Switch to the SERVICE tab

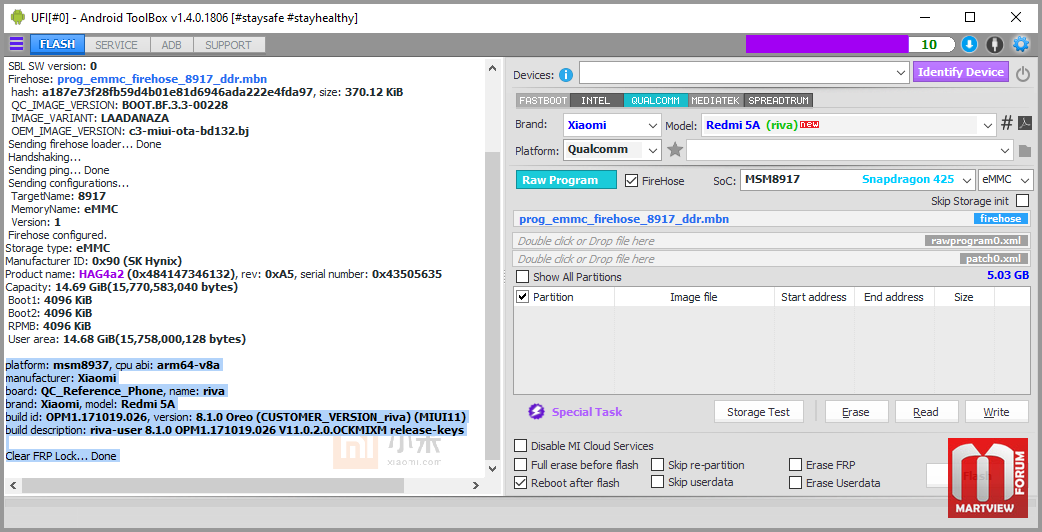click(x=117, y=45)
